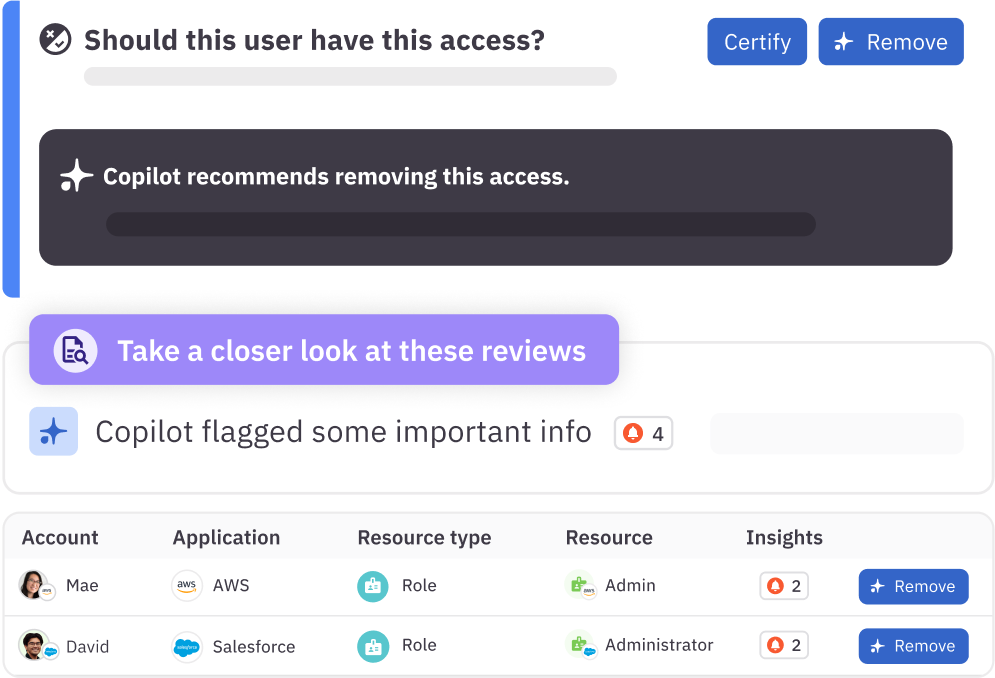Click the Role resource type icon in Mae's row
This screenshot has height=678, width=995.
[371, 585]
